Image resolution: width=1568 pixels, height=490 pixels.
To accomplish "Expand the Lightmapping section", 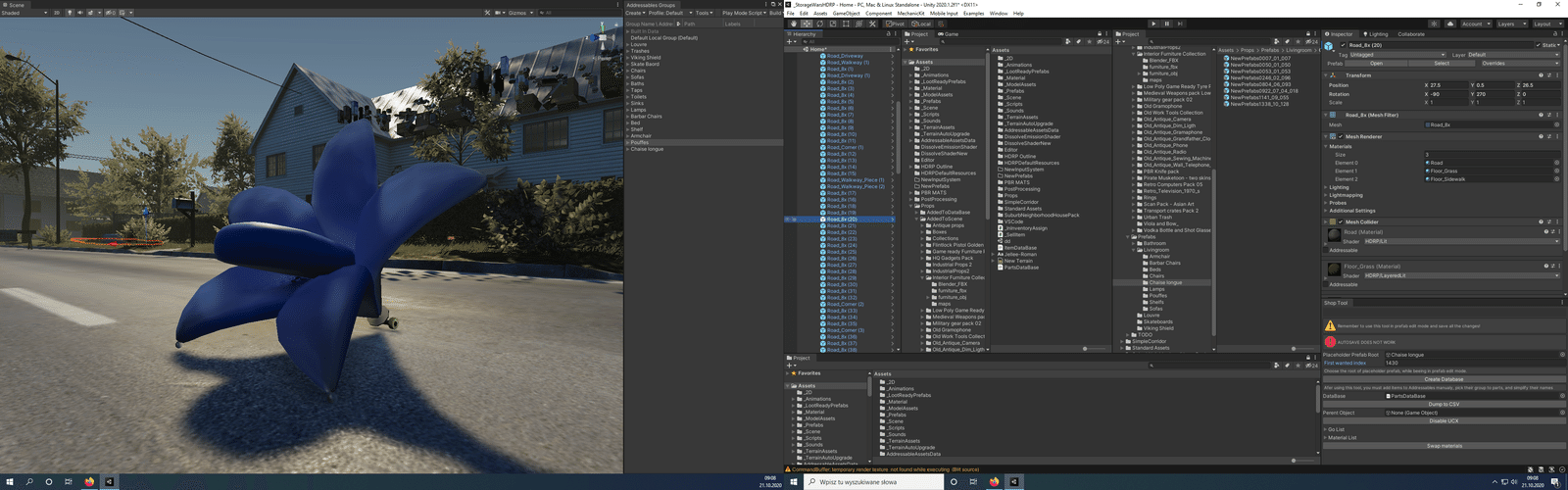I will pos(1346,195).
